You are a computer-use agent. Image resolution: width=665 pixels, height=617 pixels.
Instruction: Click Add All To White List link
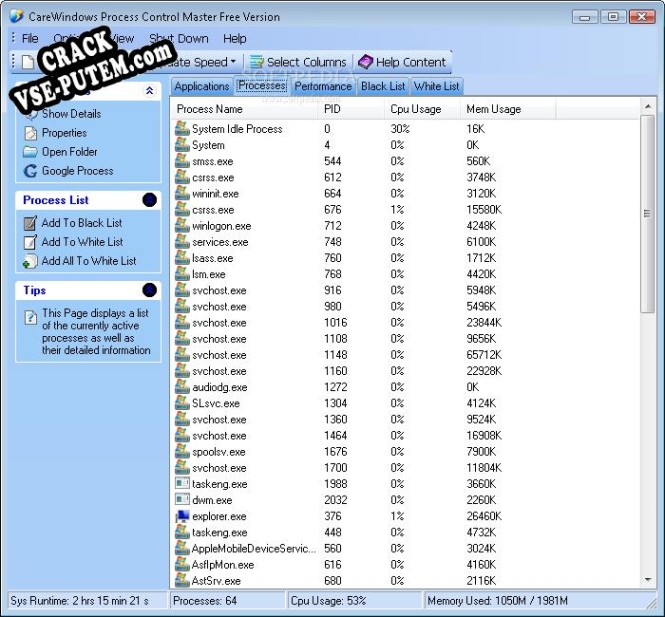89,261
